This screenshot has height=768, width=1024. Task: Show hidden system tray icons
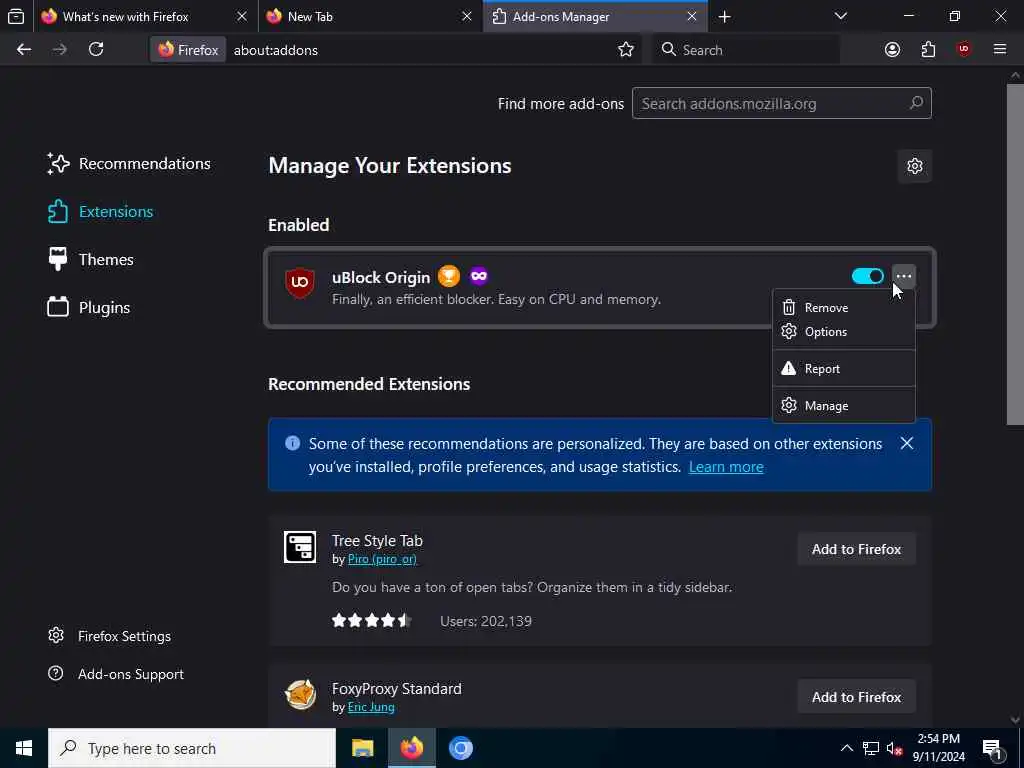pos(846,748)
